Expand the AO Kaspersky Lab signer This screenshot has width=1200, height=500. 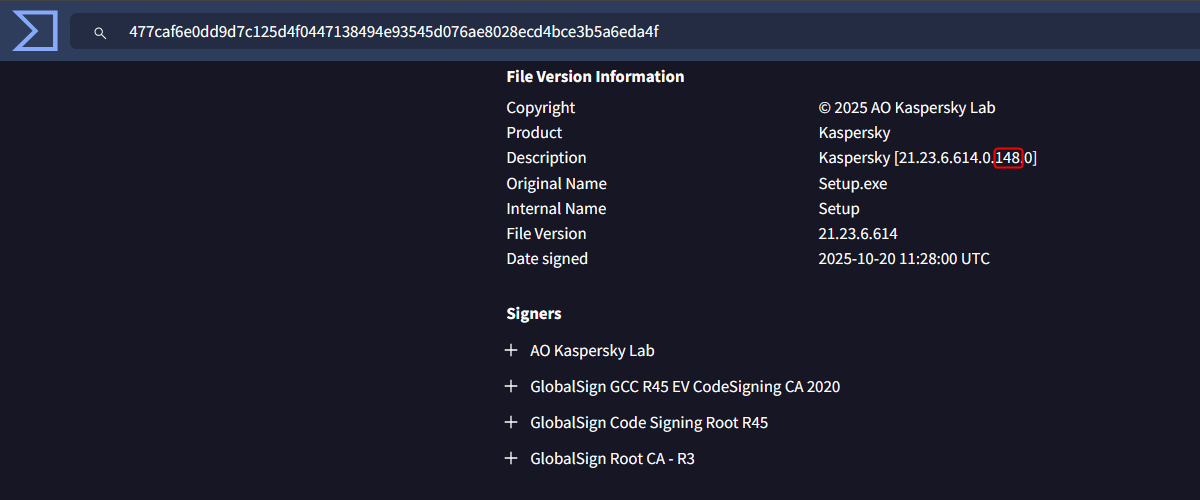click(x=511, y=350)
